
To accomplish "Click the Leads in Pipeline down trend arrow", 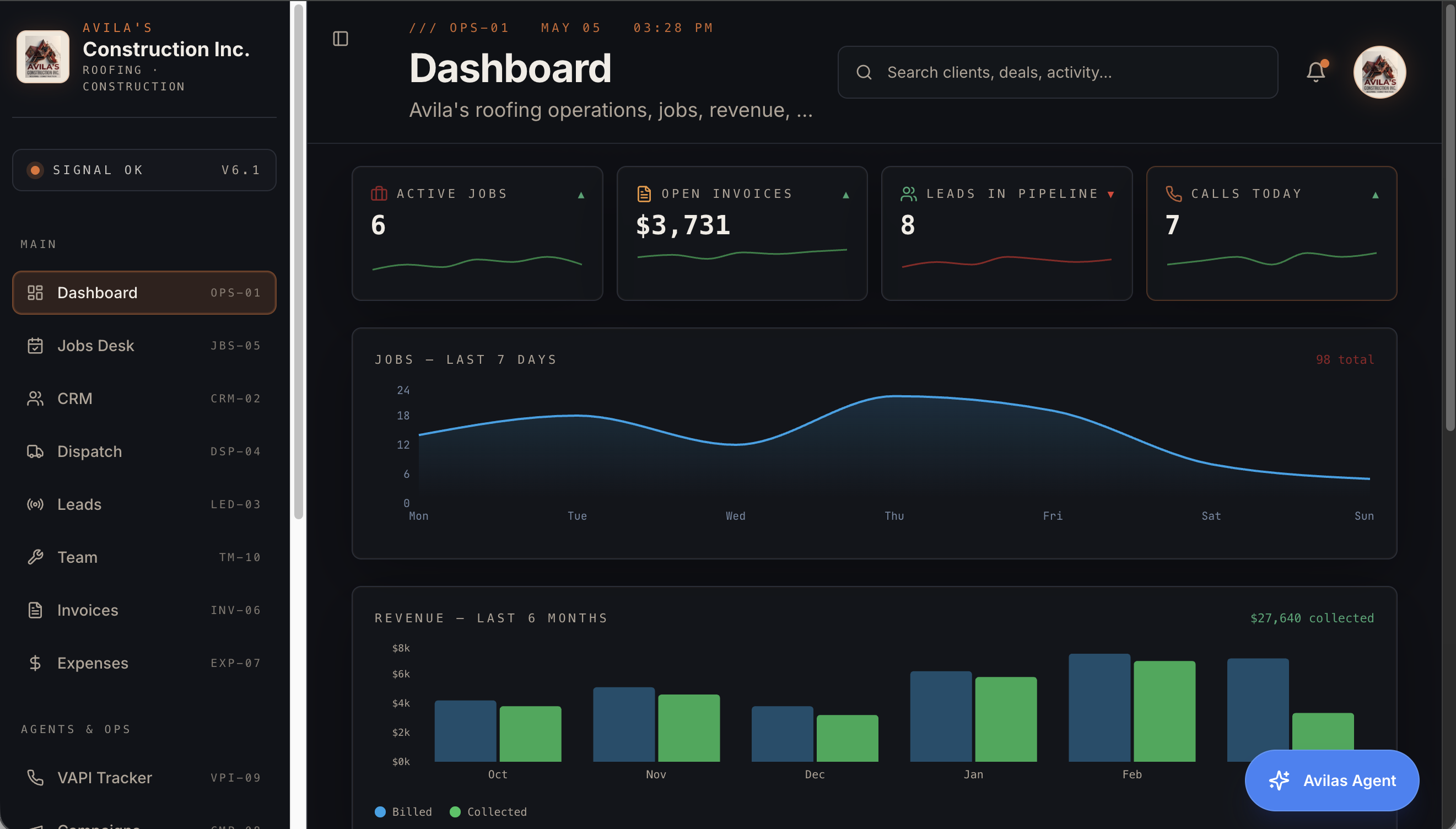I will 1110,195.
